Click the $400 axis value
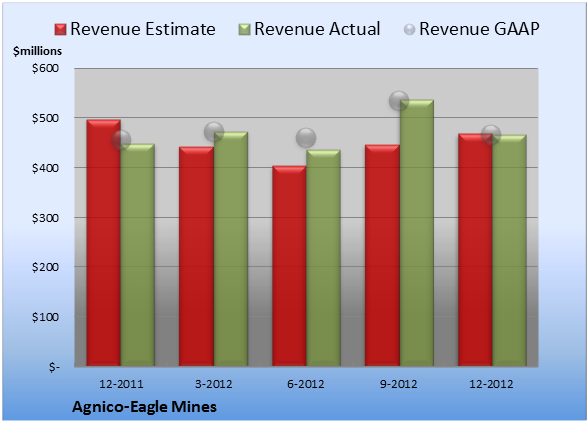Viewport: 588px width, 422px height. [45, 168]
